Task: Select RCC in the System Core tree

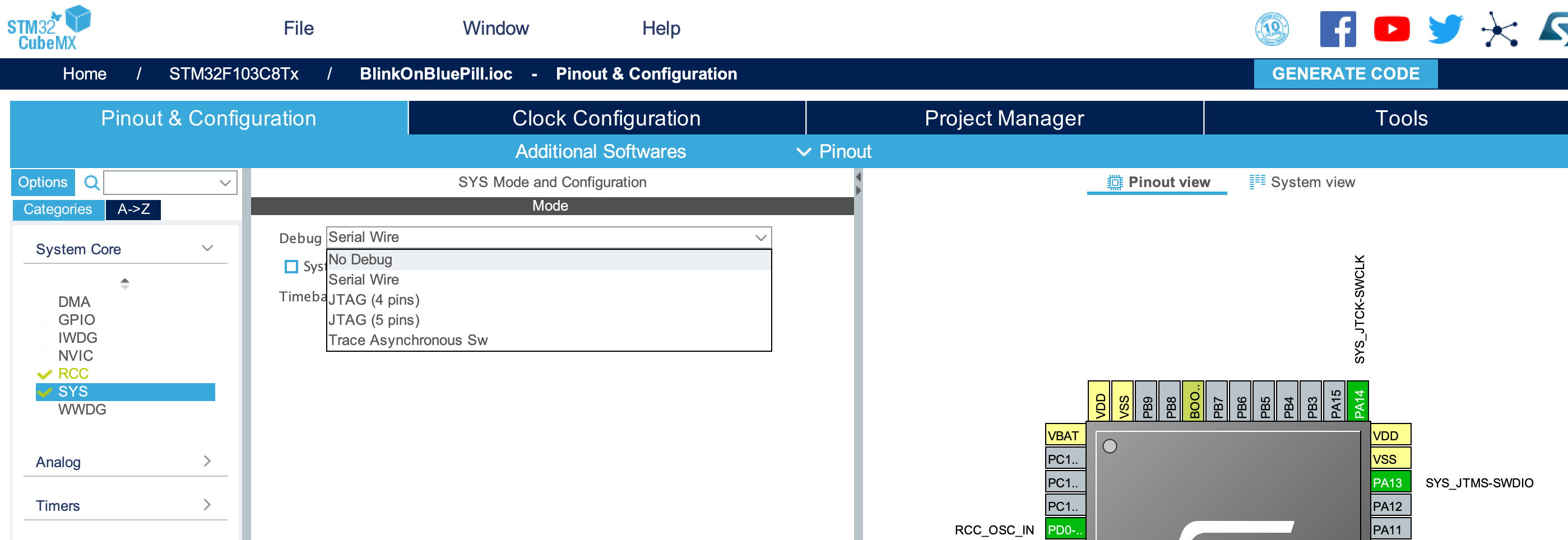Action: click(x=73, y=374)
